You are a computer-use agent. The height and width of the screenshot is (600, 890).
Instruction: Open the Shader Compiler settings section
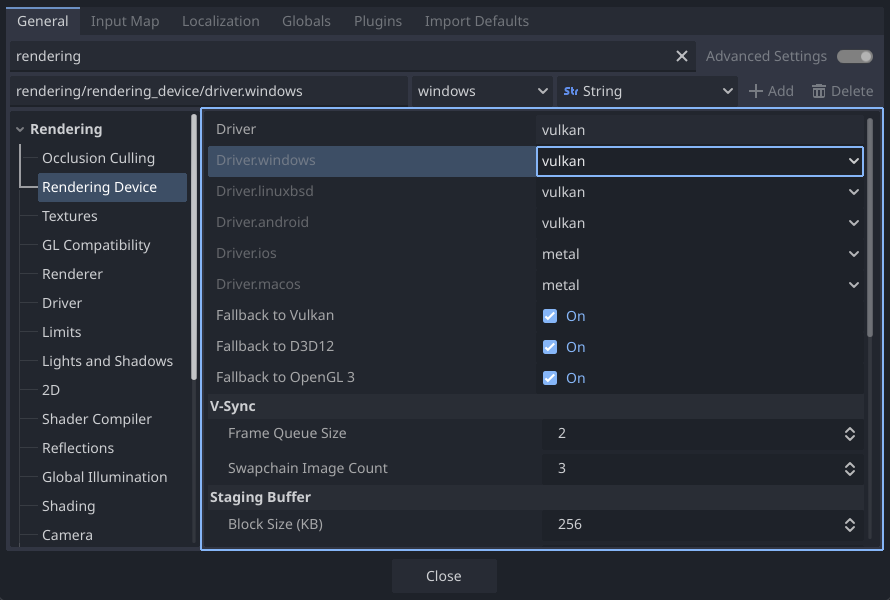96,418
